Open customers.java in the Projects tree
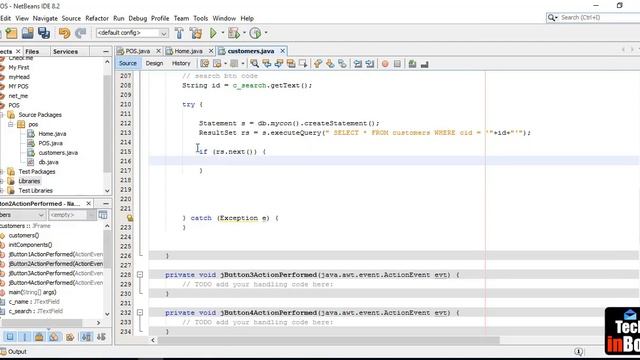 click(x=58, y=153)
